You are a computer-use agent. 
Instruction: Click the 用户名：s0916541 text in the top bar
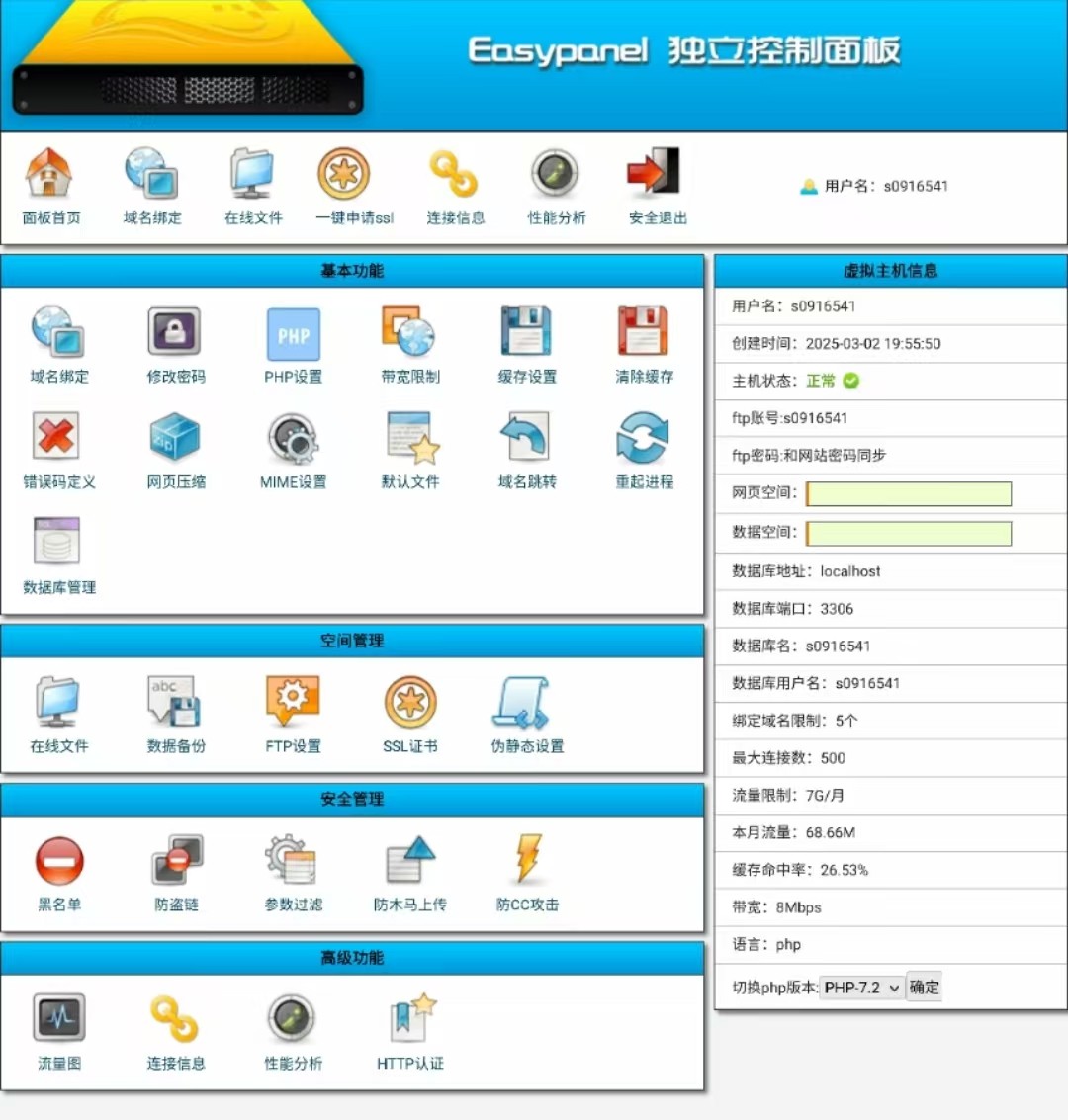(886, 187)
